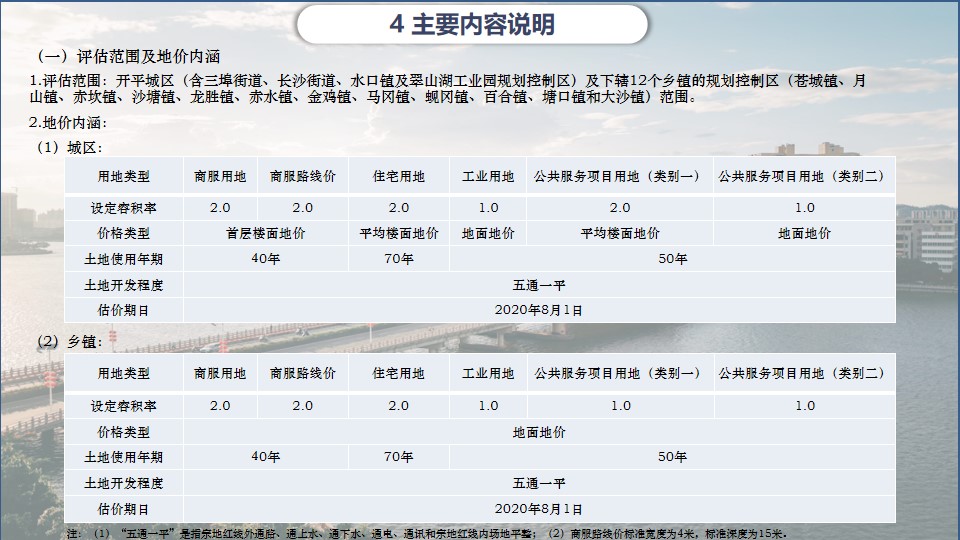960x540 pixels.
Task: Click '2020年8月1日' in the 城区 table
Action: pyautogui.click(x=538, y=310)
